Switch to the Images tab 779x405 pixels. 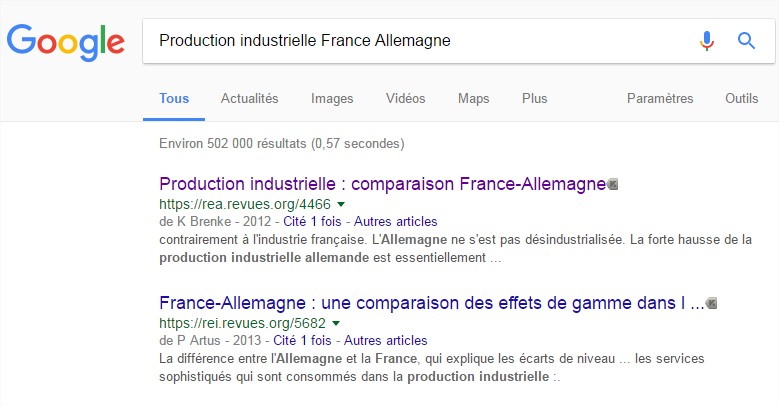pyautogui.click(x=332, y=98)
